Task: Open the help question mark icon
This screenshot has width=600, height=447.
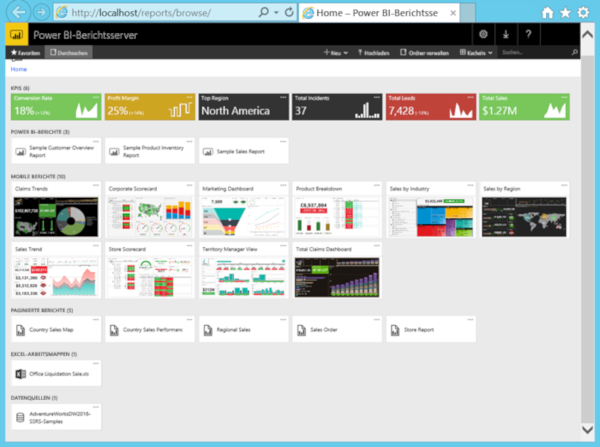Action: pyautogui.click(x=528, y=34)
